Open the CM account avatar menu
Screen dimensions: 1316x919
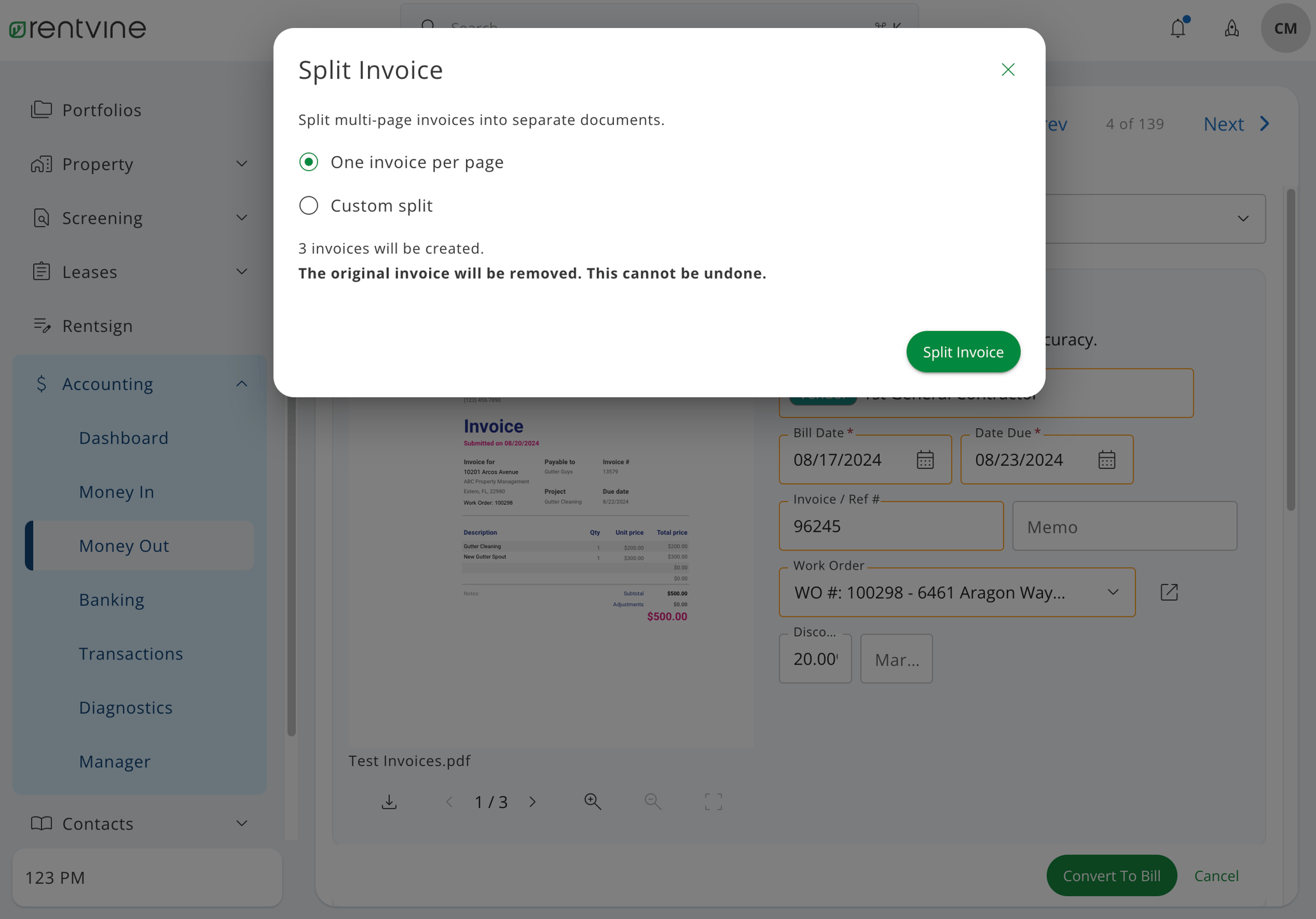(x=1285, y=28)
